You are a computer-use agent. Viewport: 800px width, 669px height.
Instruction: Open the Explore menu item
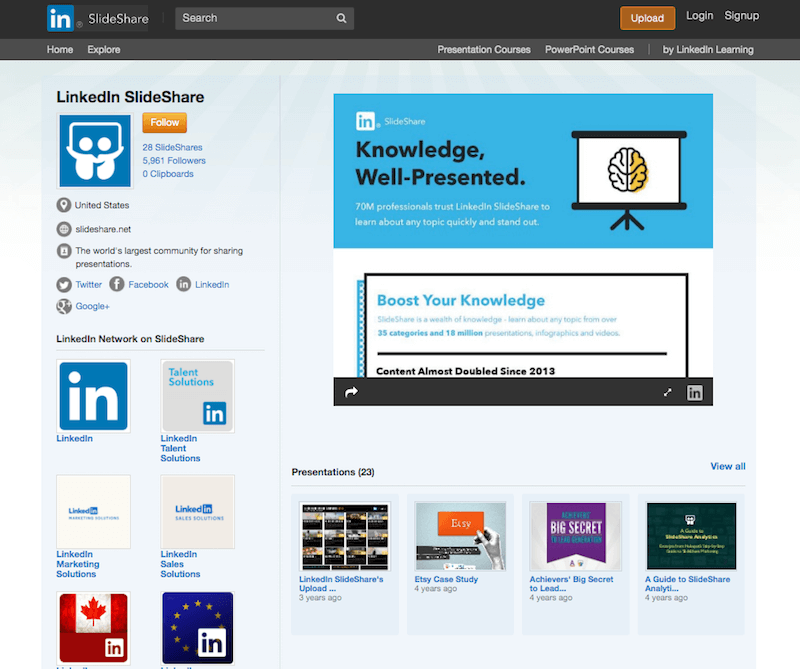104,49
